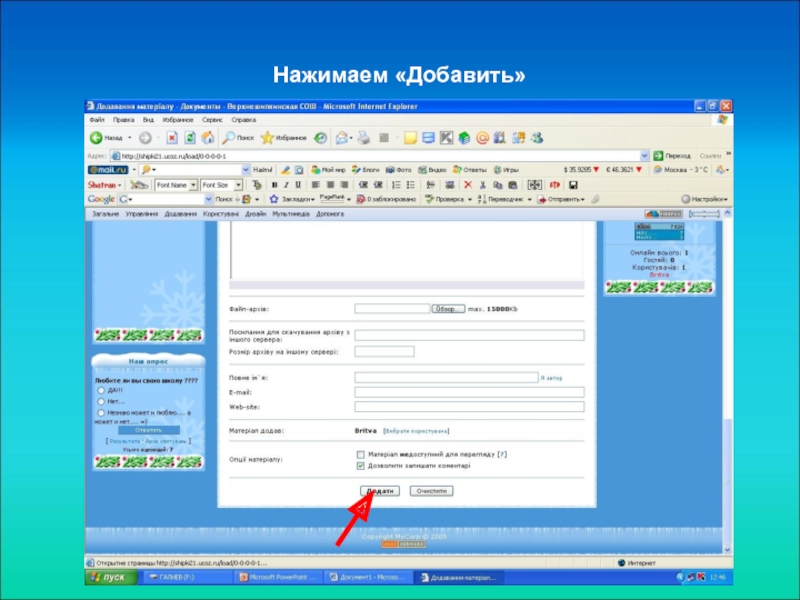Expand the Отправить send dropdown
800x600 pixels.
[582, 199]
